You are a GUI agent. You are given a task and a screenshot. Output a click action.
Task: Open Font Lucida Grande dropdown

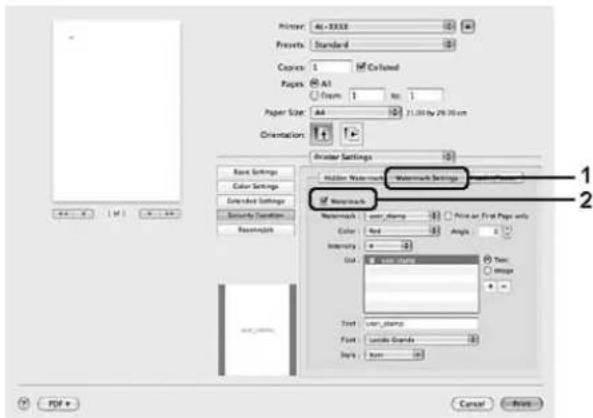(421, 340)
